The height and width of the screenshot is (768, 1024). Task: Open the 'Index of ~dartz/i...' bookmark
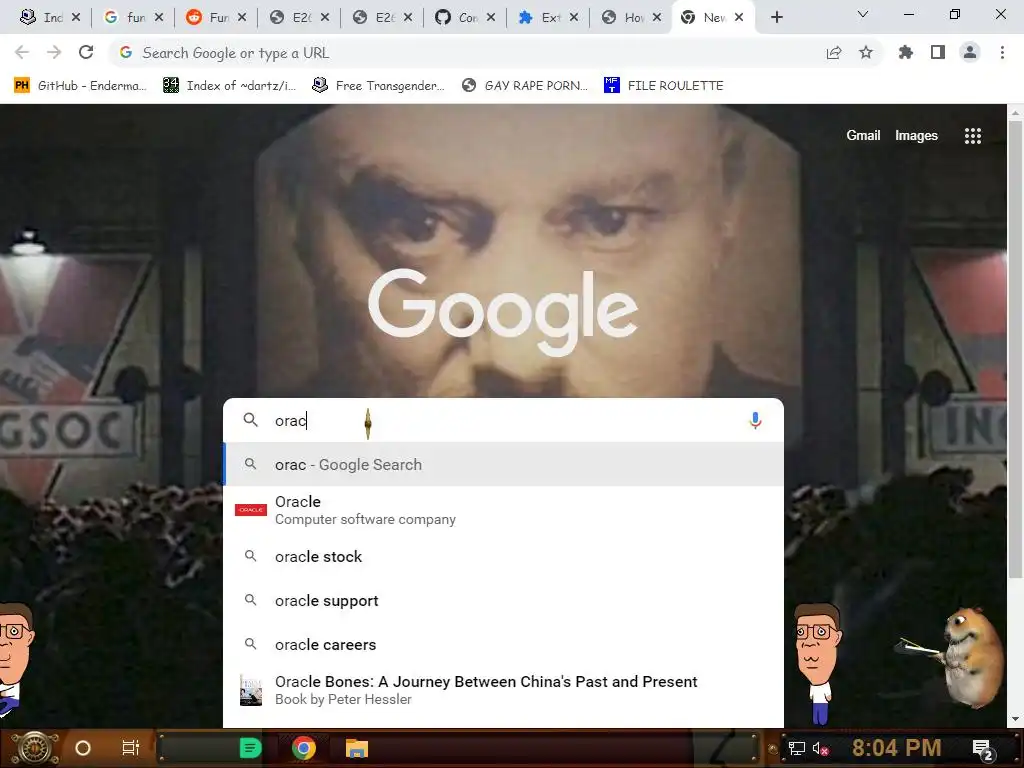pos(230,86)
